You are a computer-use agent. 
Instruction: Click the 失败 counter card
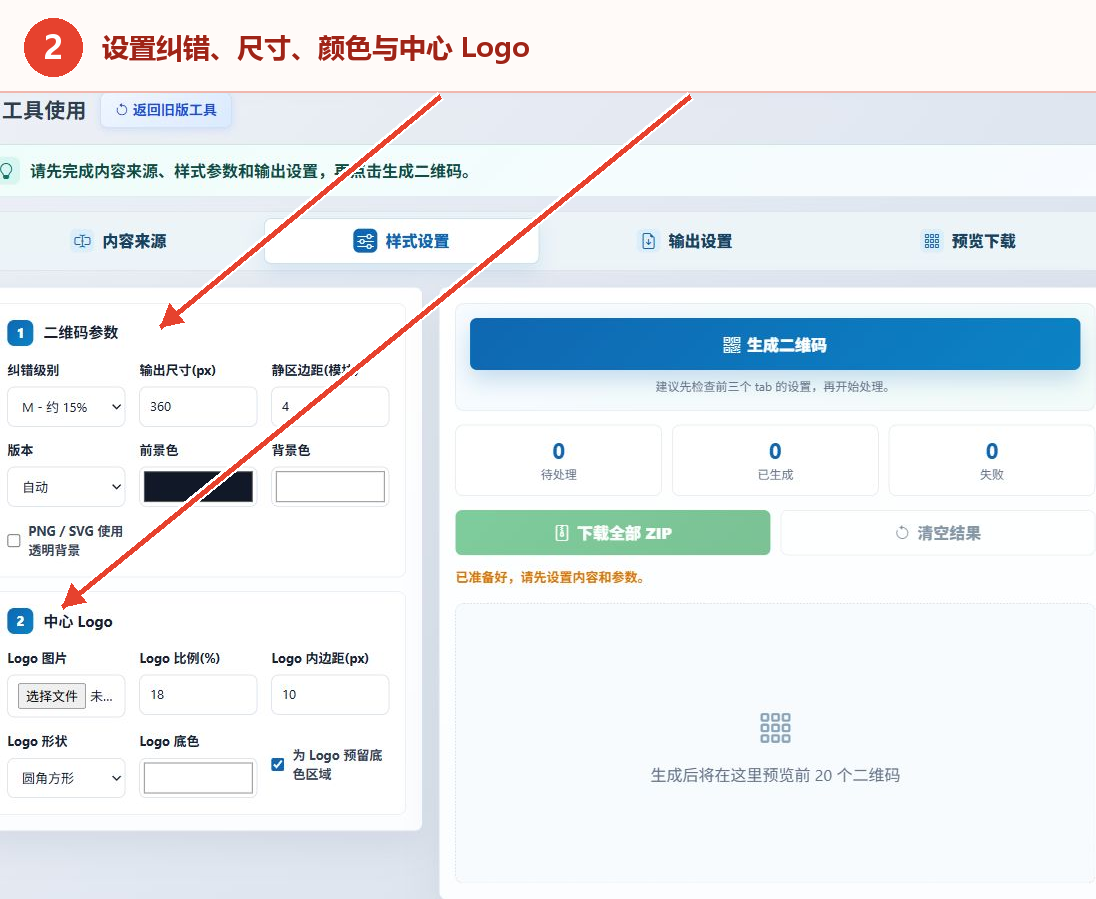point(992,460)
